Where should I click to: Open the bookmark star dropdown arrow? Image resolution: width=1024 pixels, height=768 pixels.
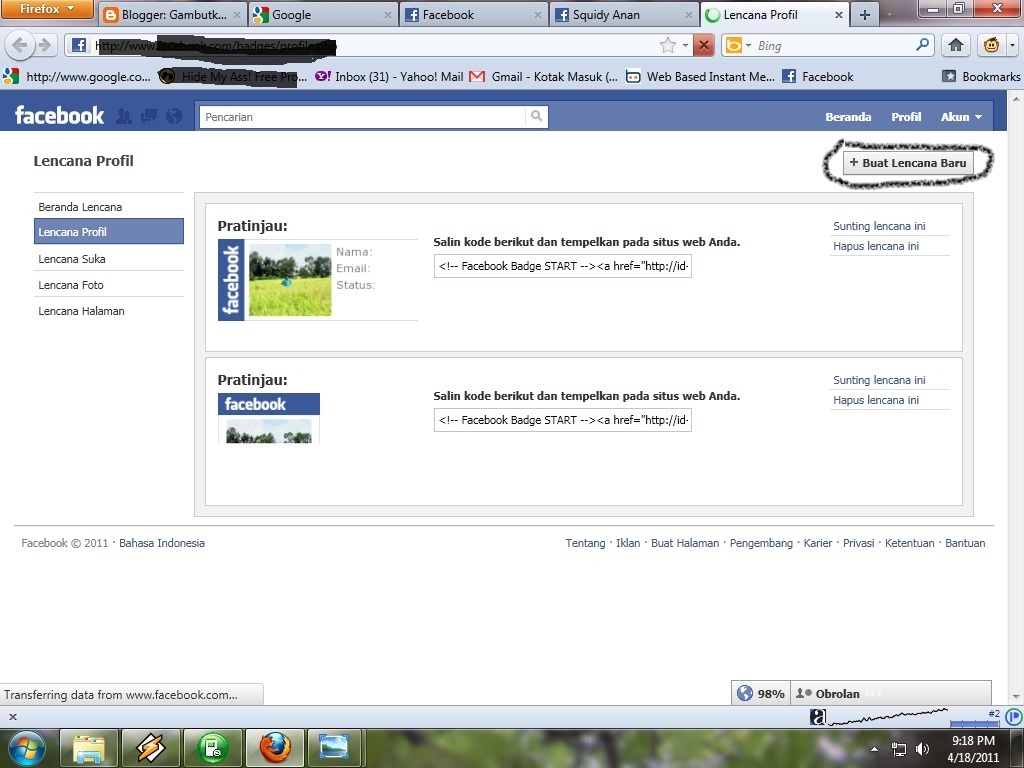[685, 45]
